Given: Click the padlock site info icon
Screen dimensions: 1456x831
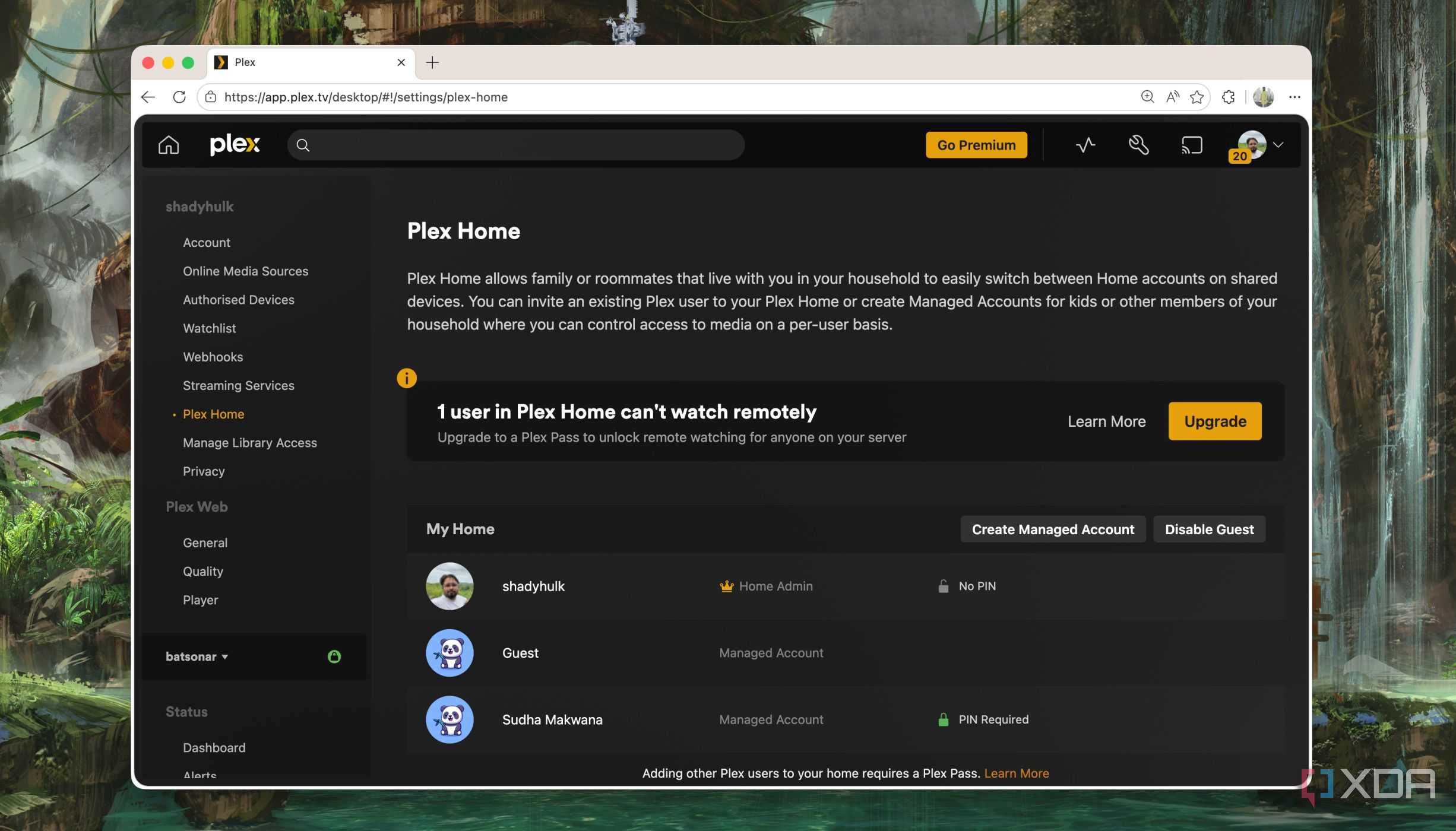Looking at the screenshot, I should [211, 97].
